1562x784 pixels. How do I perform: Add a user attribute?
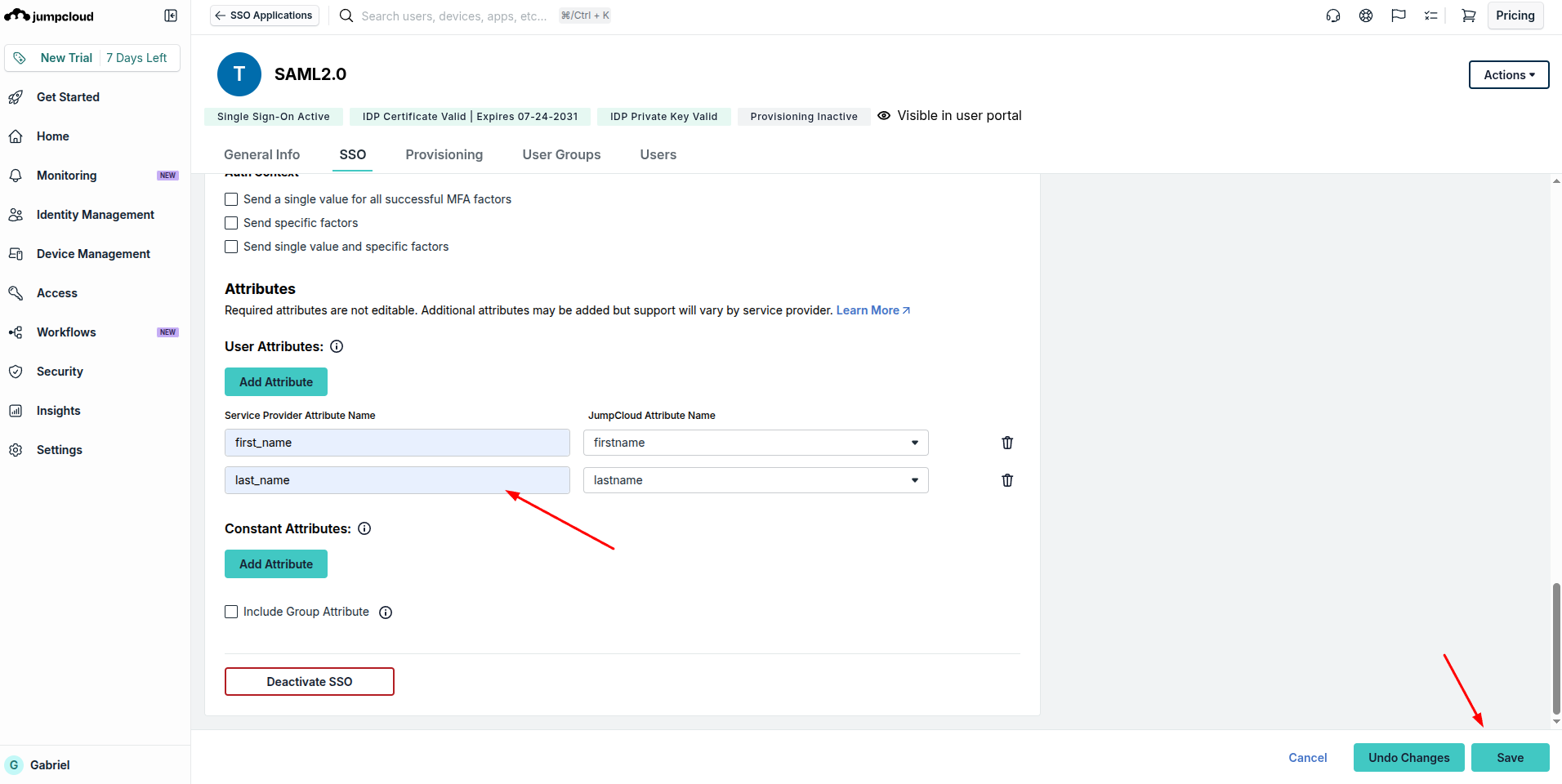coord(276,382)
